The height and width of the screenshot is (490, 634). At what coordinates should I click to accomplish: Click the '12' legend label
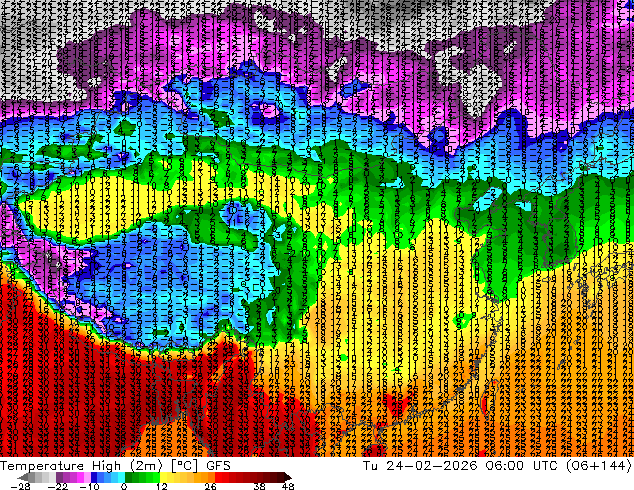[162, 486]
